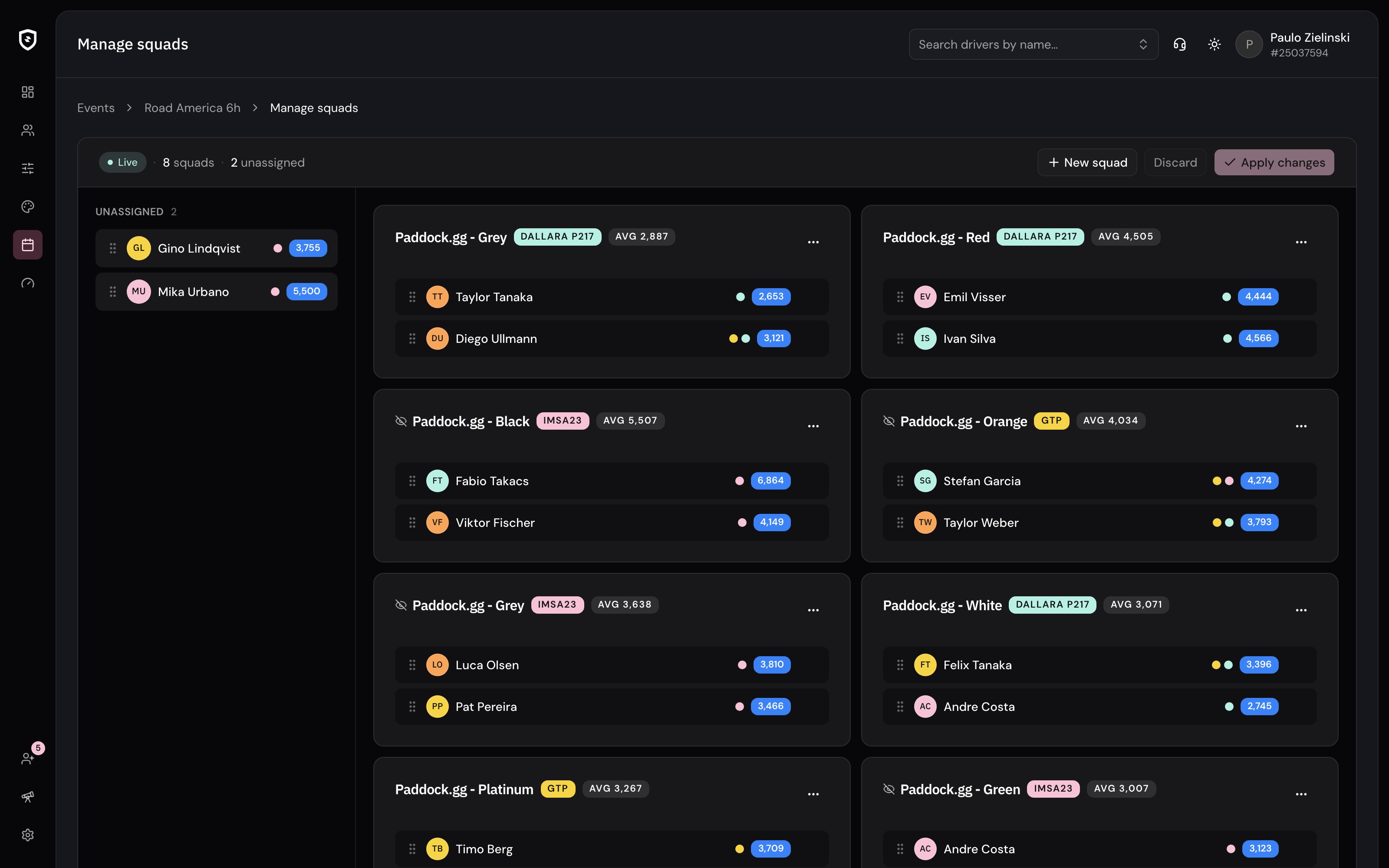Screen dimensions: 1389x868
Task: Click Andre Costa in Paddock.gg - Green
Action: 979,849
